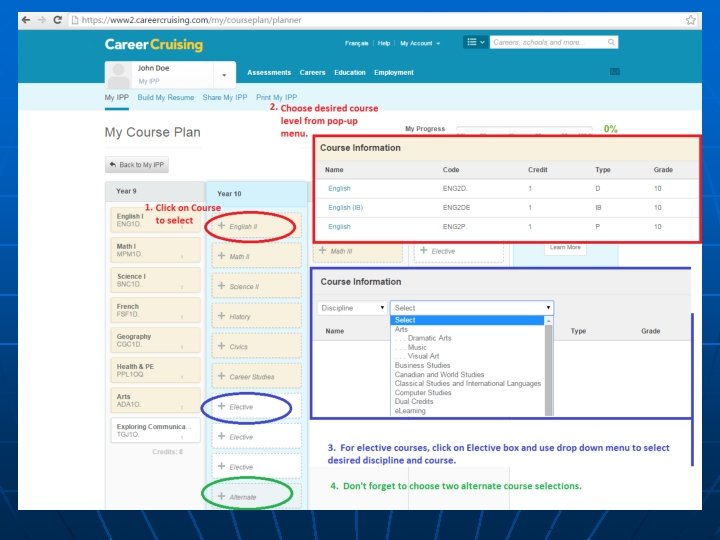Image resolution: width=720 pixels, height=540 pixels.
Task: Add the Science II course
Action: click(x=256, y=287)
